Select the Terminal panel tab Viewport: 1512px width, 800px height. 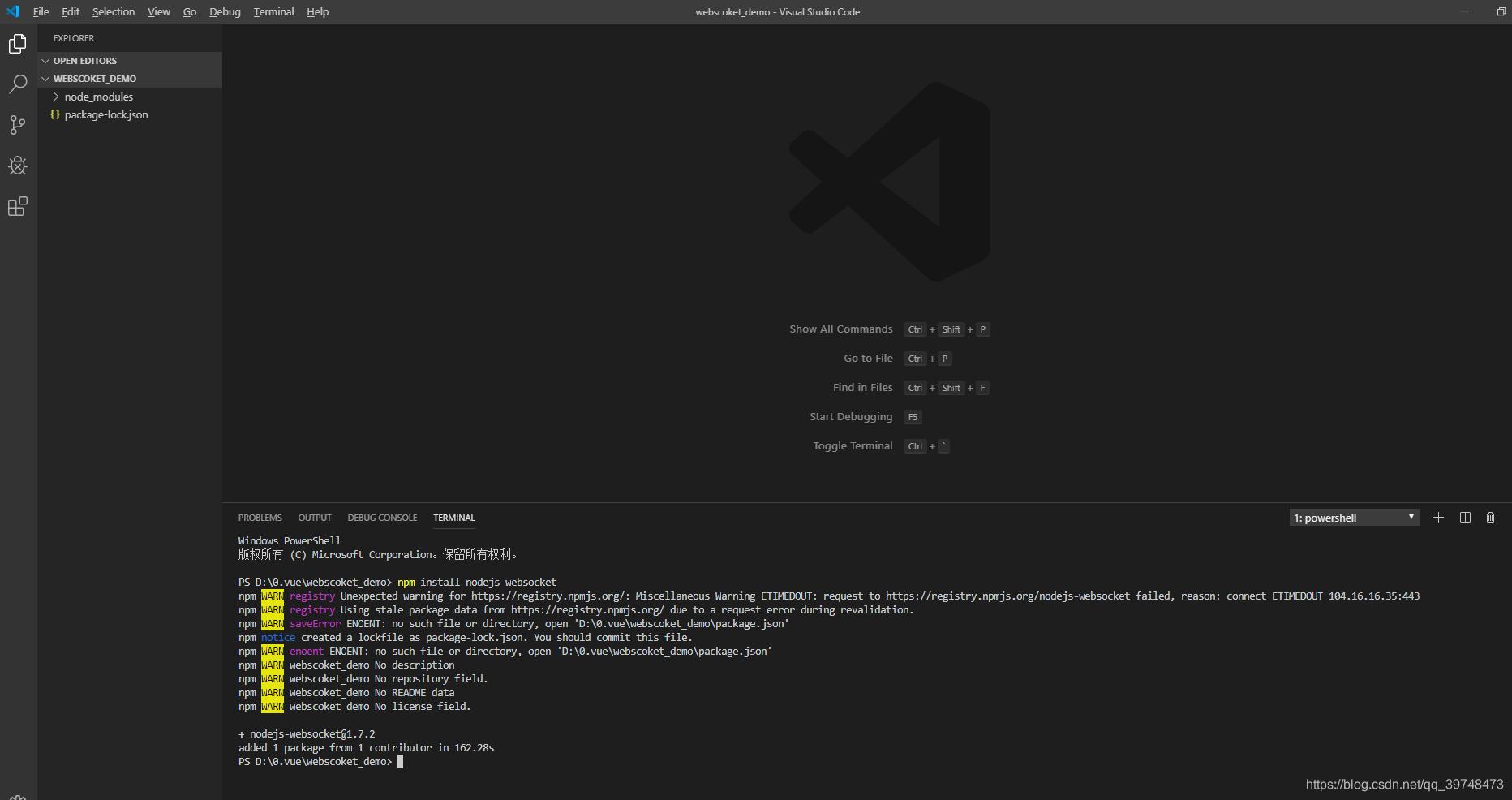[454, 518]
